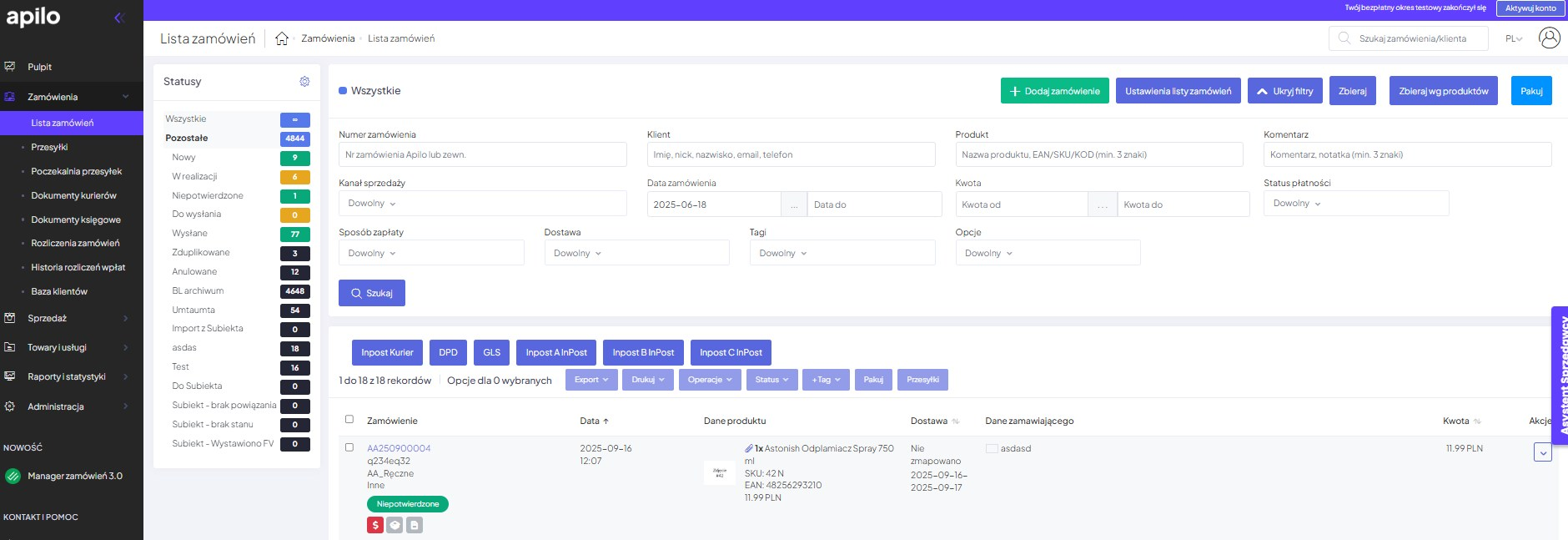Image resolution: width=1568 pixels, height=540 pixels.
Task: Check the checkbox for order AA250900004
Action: [x=349, y=447]
